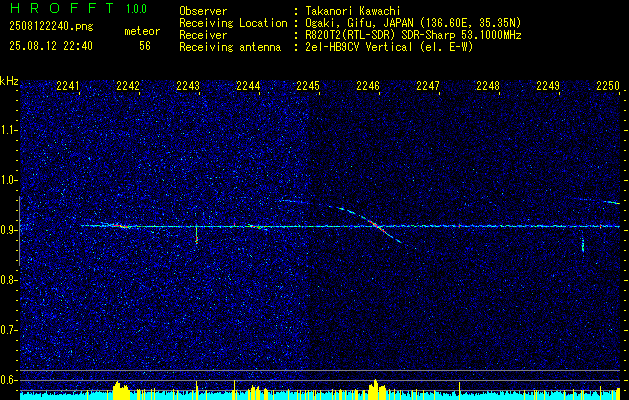629x400 pixels.
Task: Click time marker 2248
Action: (488, 85)
